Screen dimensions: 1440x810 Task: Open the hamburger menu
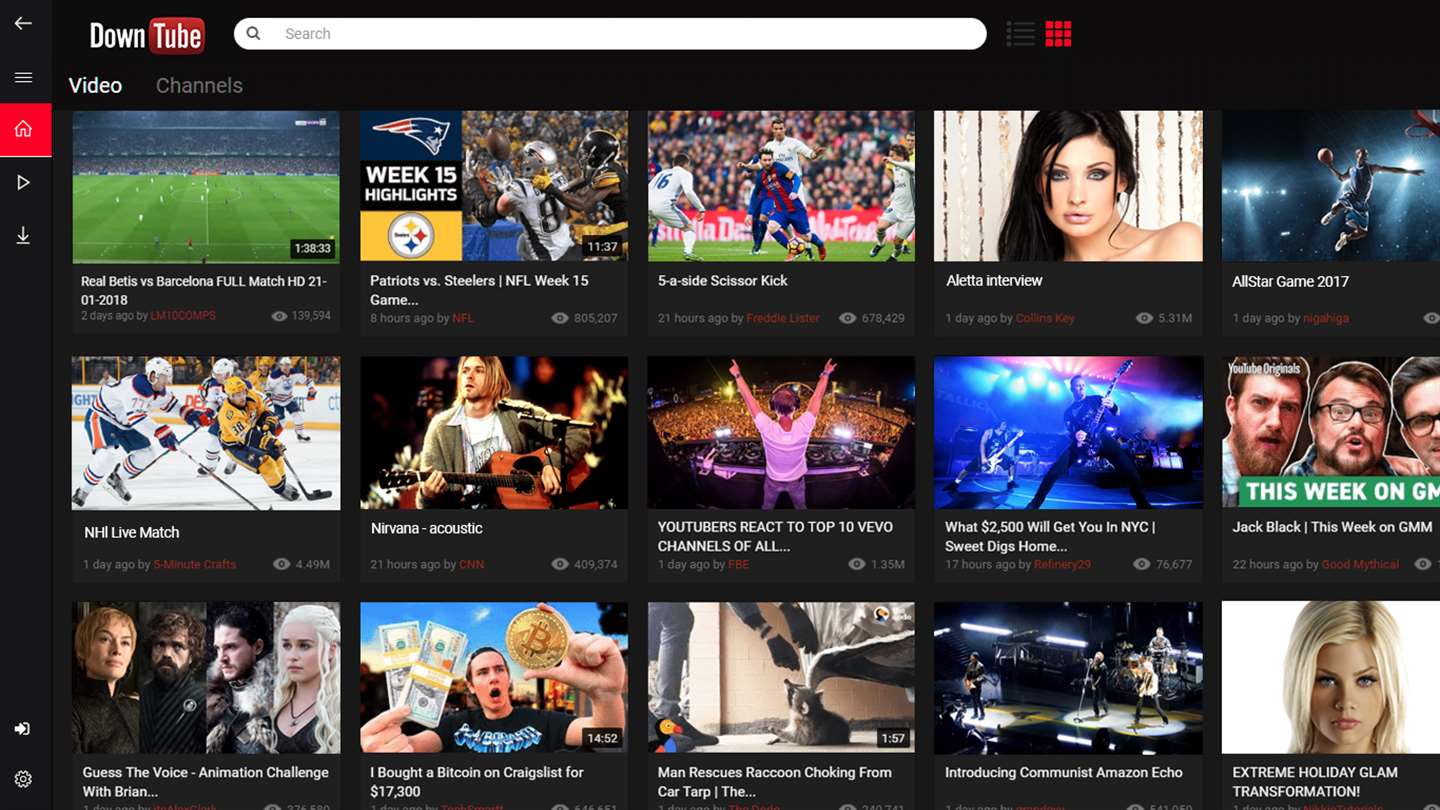tap(23, 78)
